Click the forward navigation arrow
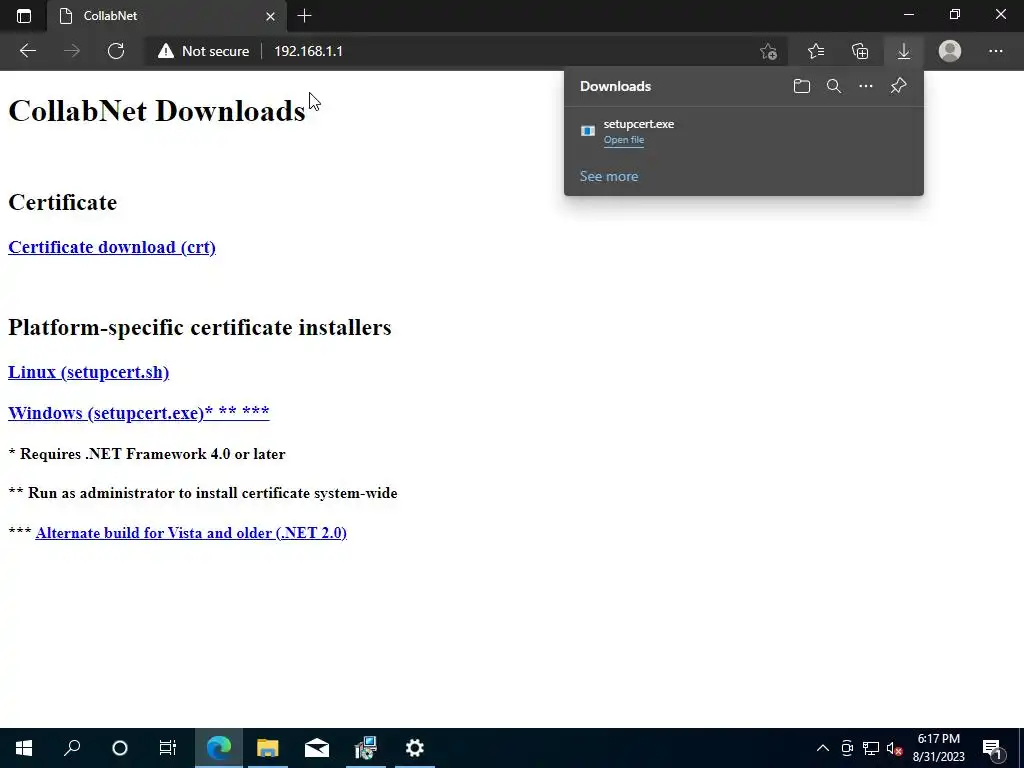Viewport: 1024px width, 768px height. click(72, 51)
